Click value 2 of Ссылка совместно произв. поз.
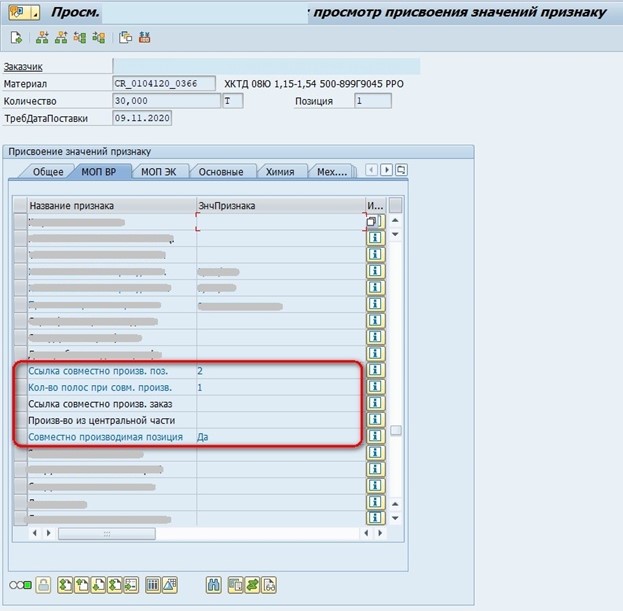This screenshot has width=623, height=611. pyautogui.click(x=200, y=371)
